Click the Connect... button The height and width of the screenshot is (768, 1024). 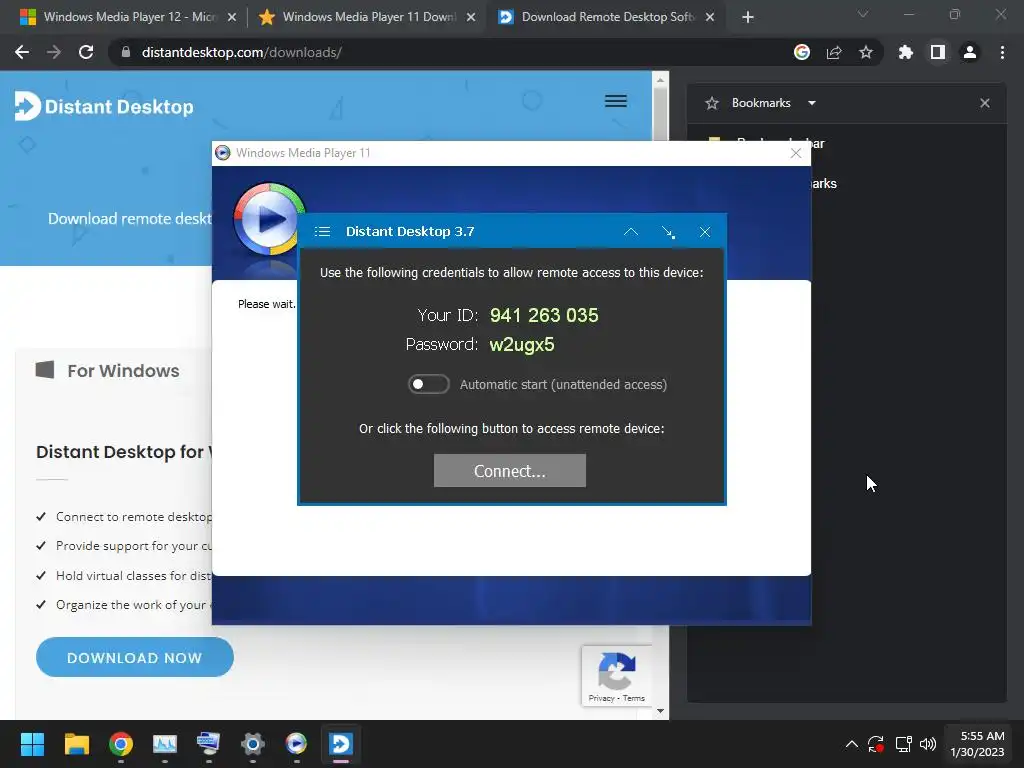click(509, 471)
